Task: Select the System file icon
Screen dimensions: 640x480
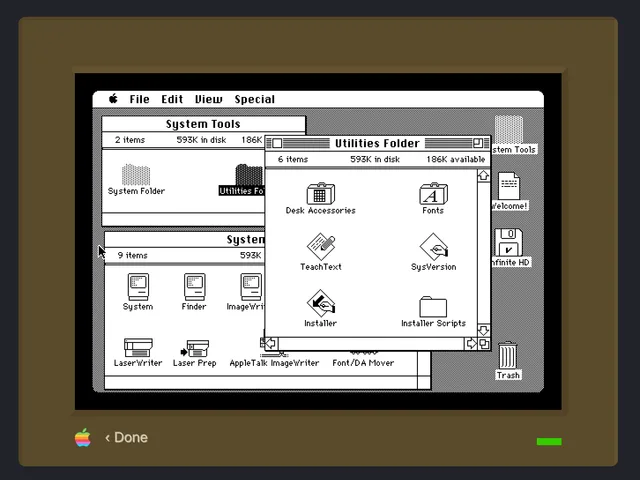Action: coord(138,287)
